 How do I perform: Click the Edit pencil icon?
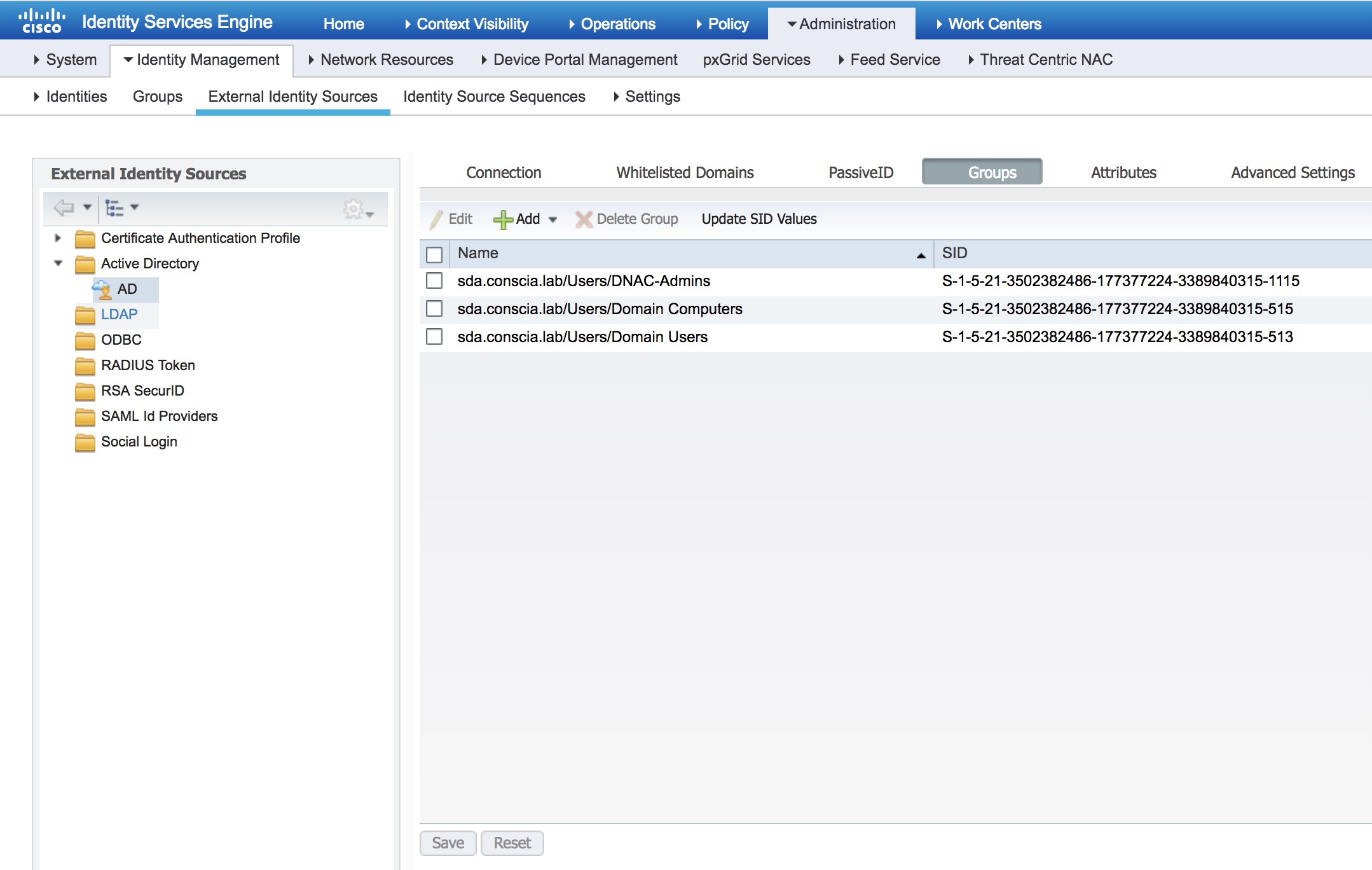click(436, 219)
